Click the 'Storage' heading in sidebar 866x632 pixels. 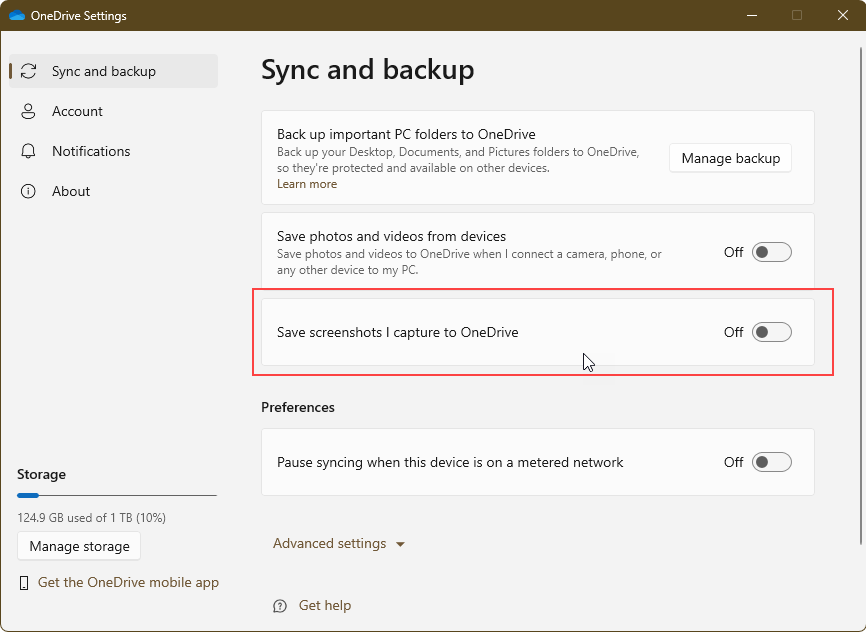(41, 474)
